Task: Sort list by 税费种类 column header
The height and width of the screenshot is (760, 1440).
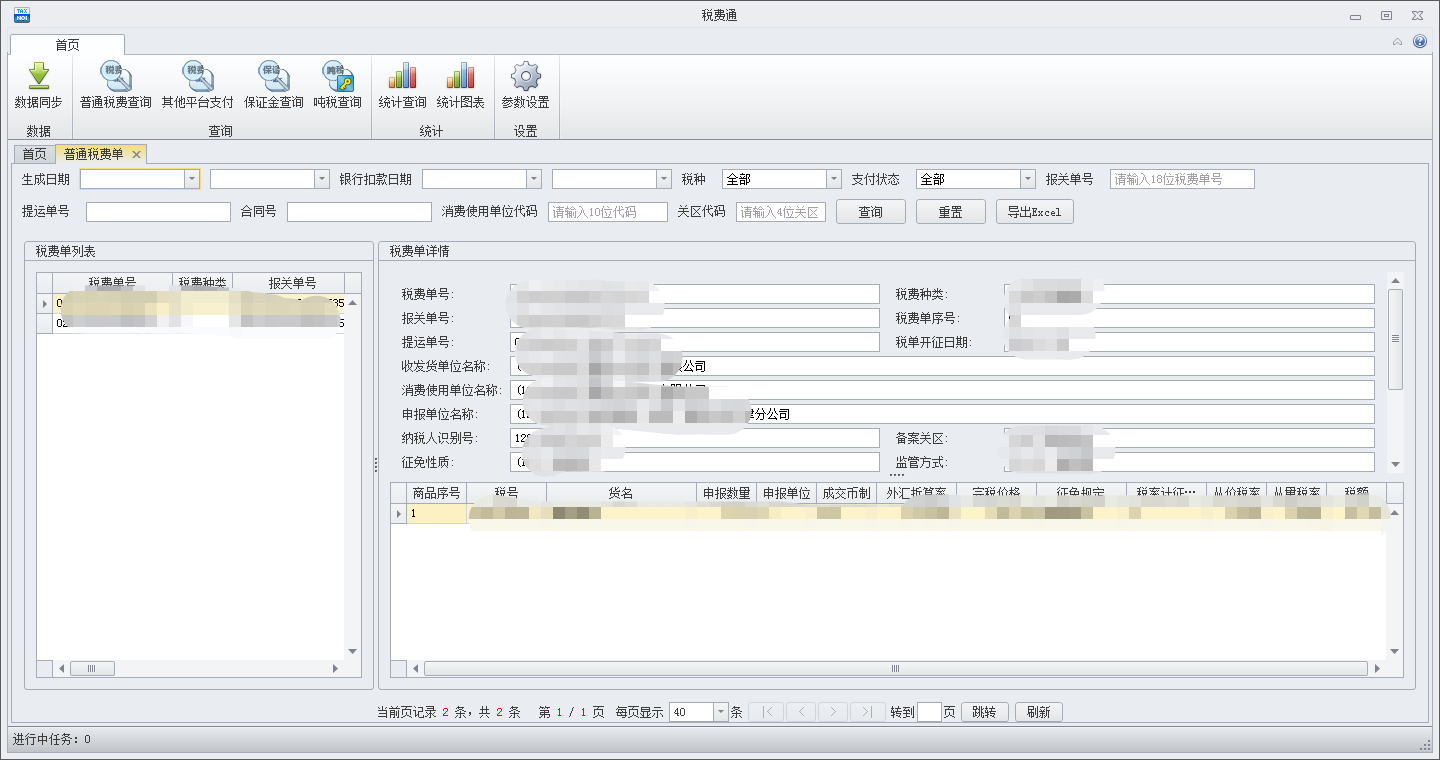Action: click(x=202, y=283)
